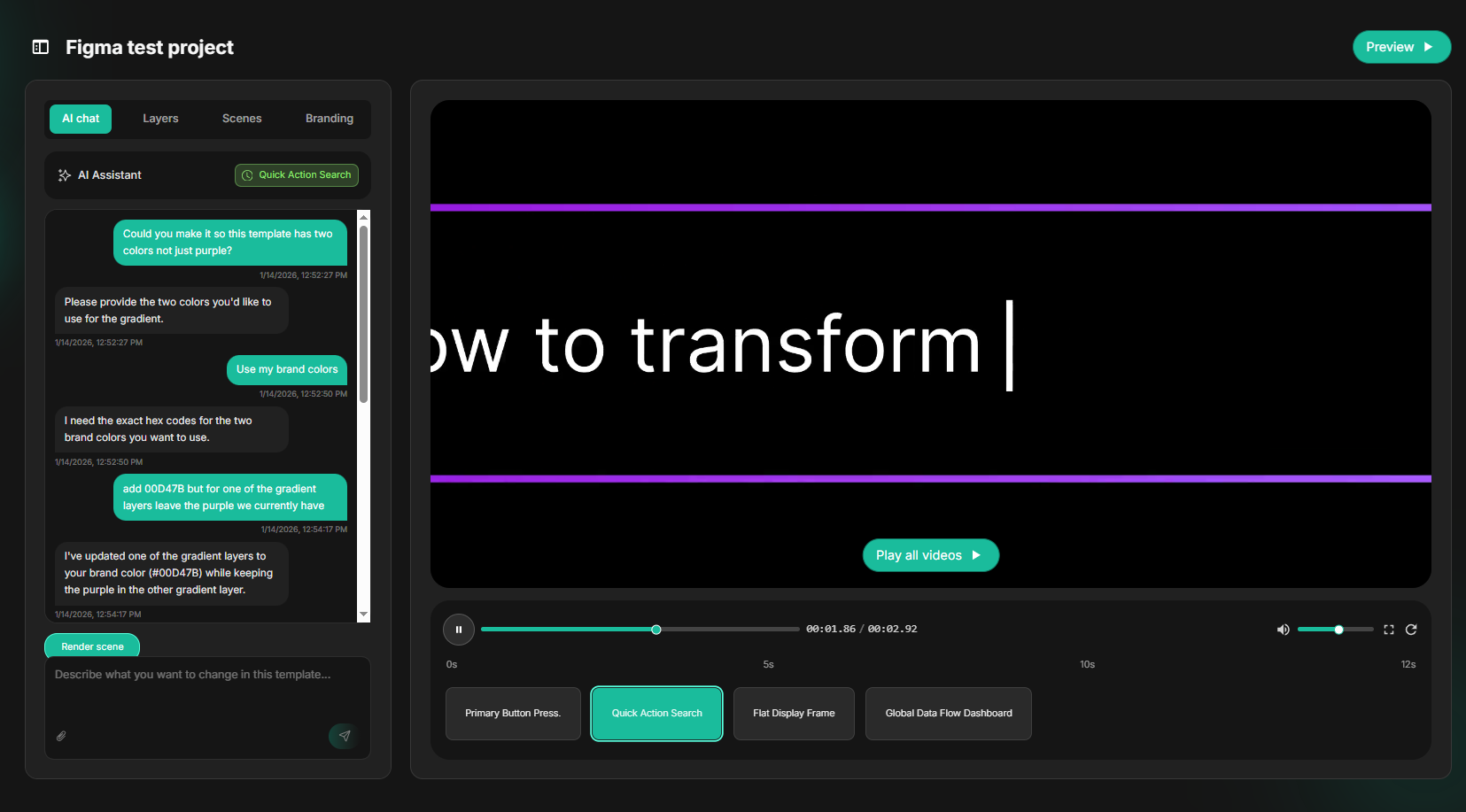Click the Render scene button
The image size is (1466, 812).
click(x=91, y=646)
